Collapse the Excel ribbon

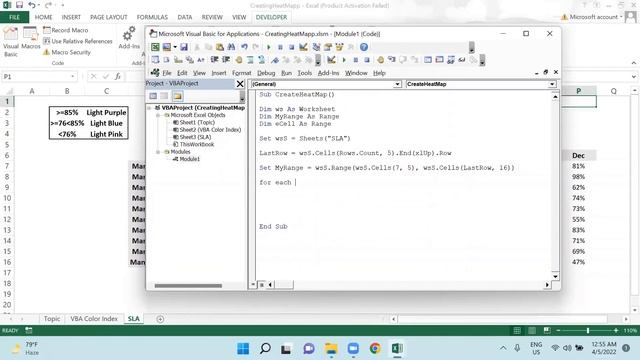pyautogui.click(x=633, y=63)
